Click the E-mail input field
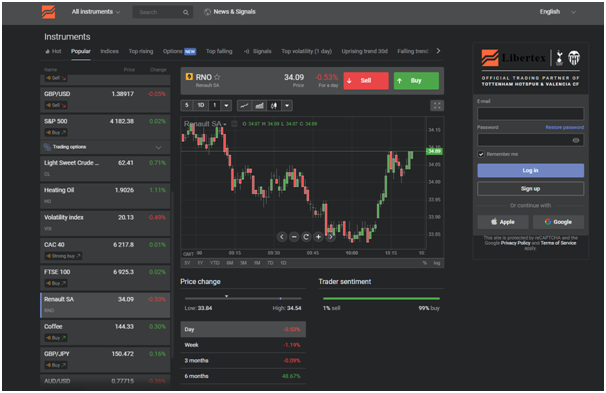The height and width of the screenshot is (393, 606). 530,114
